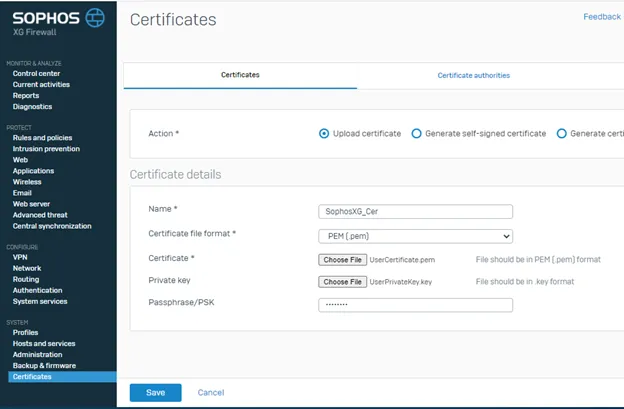
Task: Open the Feedback link
Action: coord(602,17)
